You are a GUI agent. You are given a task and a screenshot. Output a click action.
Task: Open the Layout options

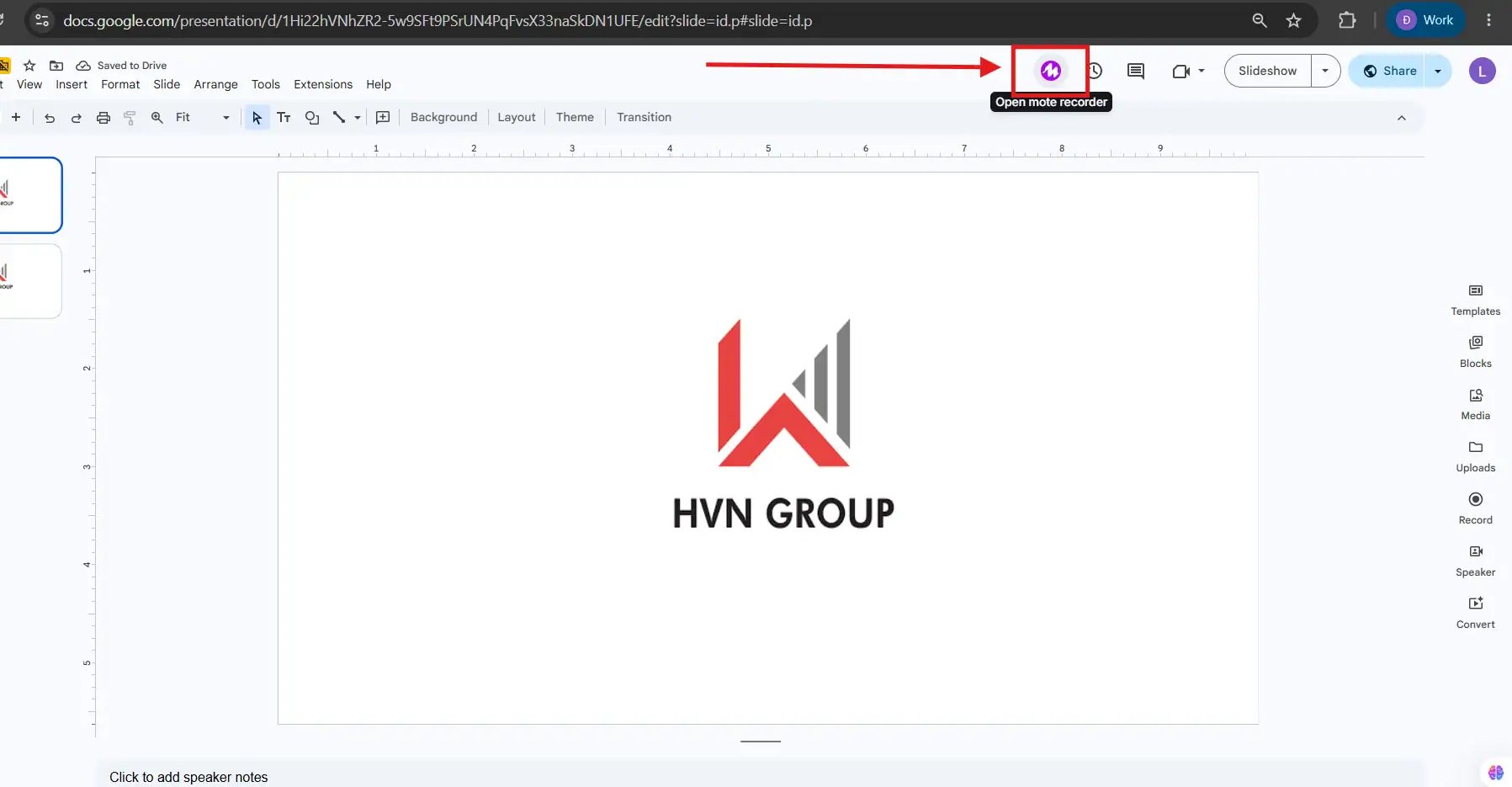(x=517, y=118)
